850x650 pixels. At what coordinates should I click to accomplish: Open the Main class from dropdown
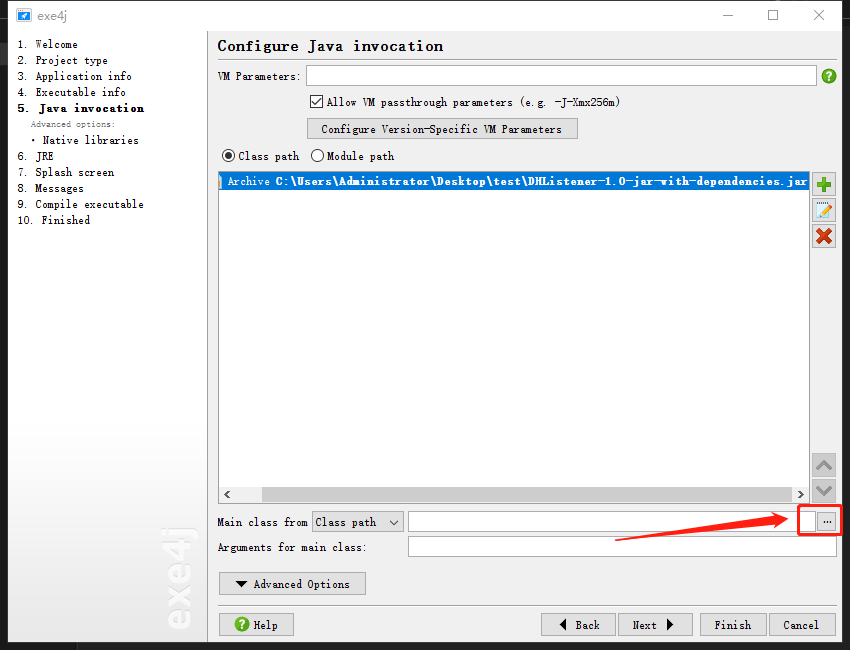click(357, 522)
